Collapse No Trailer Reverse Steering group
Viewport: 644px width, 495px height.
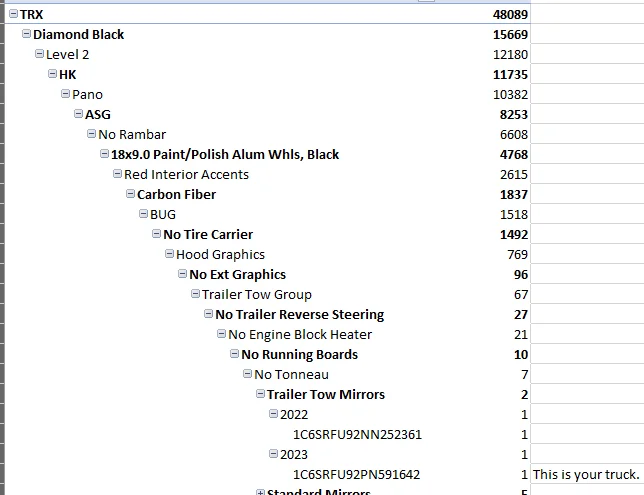(209, 313)
